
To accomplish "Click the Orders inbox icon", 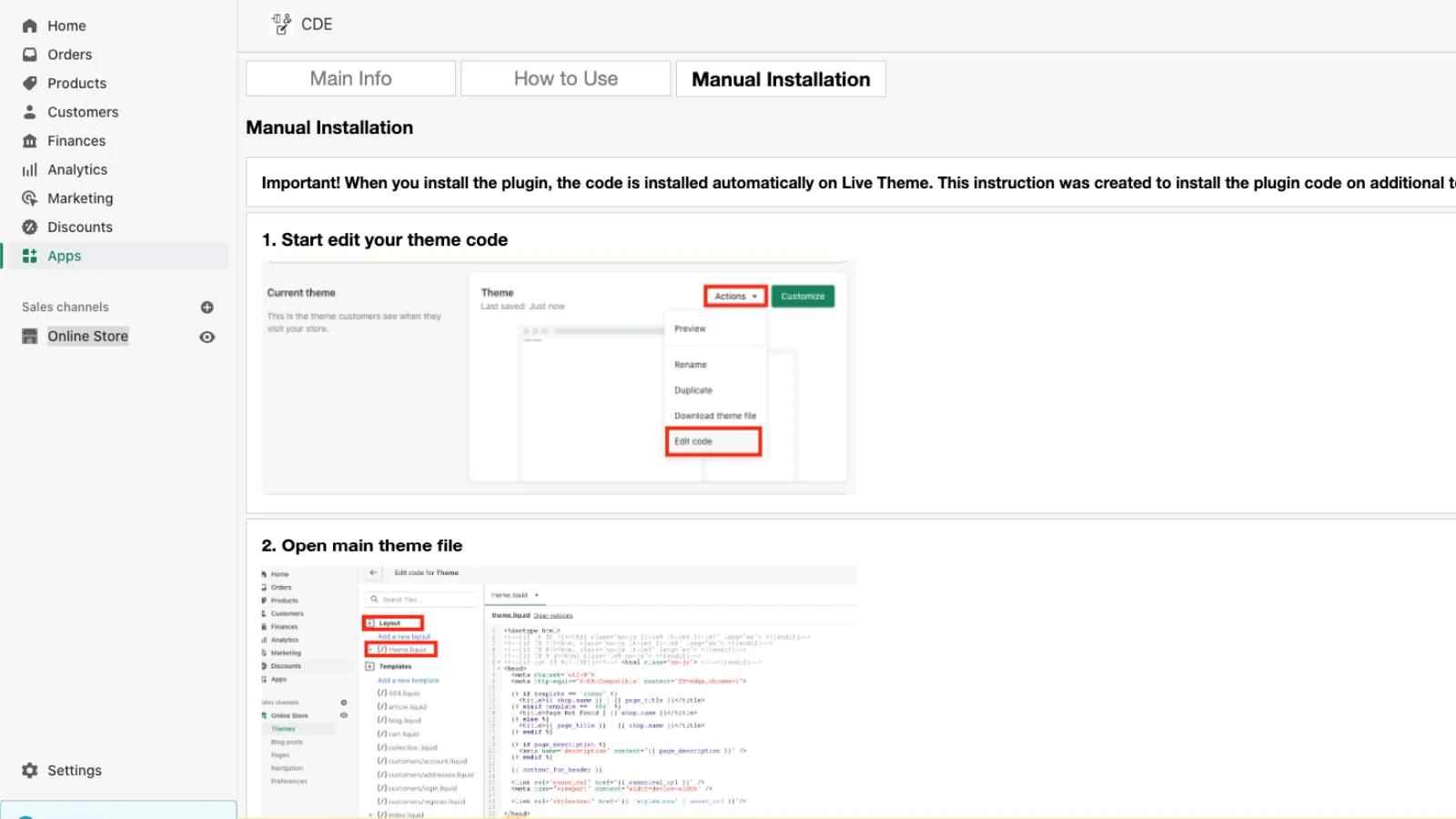I will pyautogui.click(x=30, y=55).
